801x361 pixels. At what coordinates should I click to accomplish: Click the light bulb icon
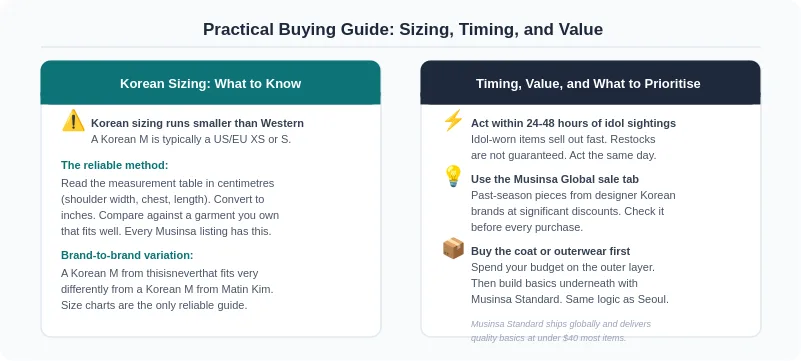coord(453,177)
